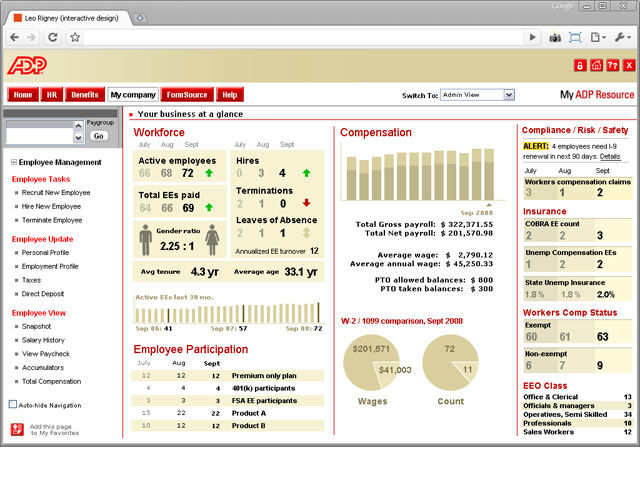Click the red lock icon in header
Screen dimensions: 640x480
click(580, 65)
